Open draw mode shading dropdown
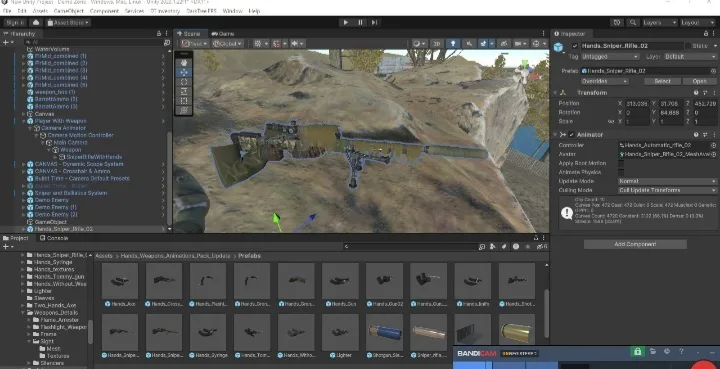This screenshot has height=369, width=720. point(419,44)
